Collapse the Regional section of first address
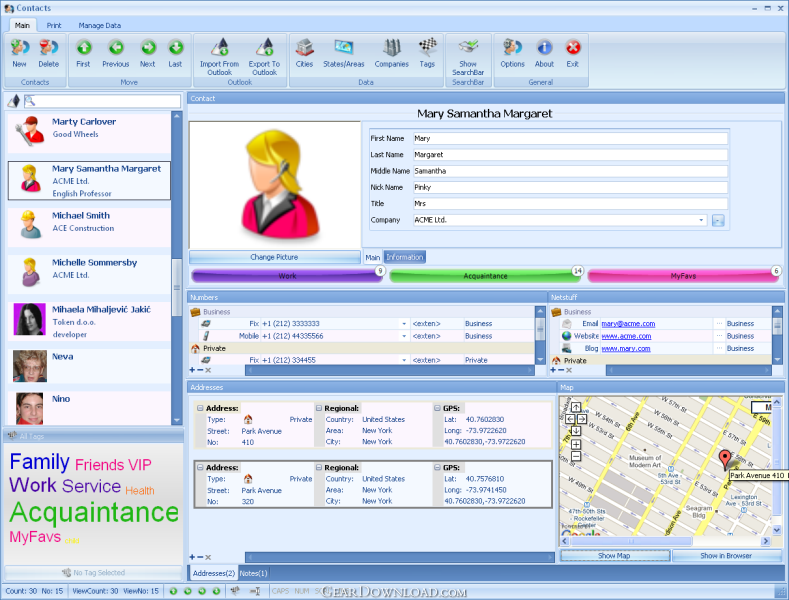789x600 pixels. (x=319, y=408)
